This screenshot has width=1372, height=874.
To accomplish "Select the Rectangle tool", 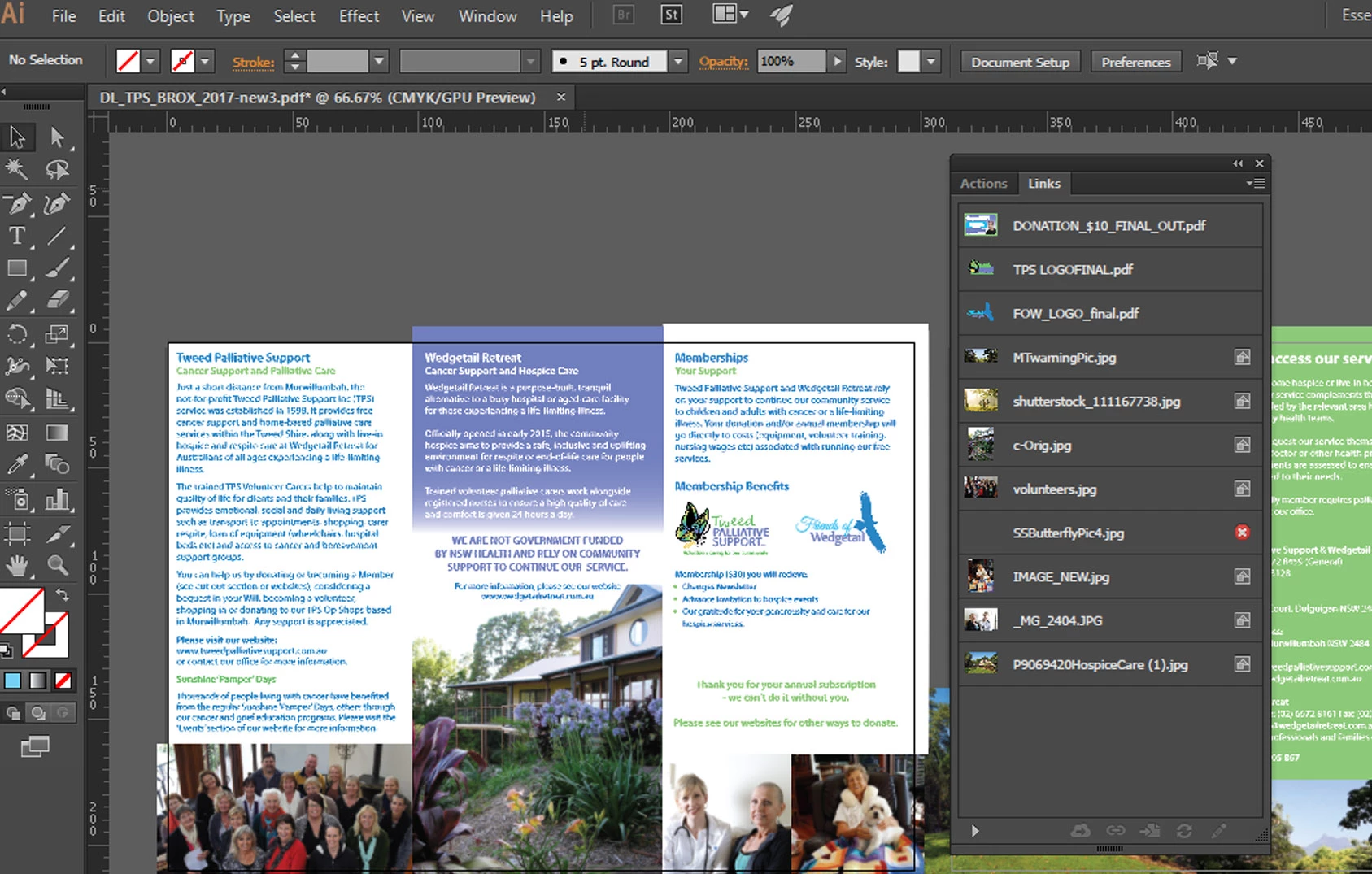I will coord(17,268).
